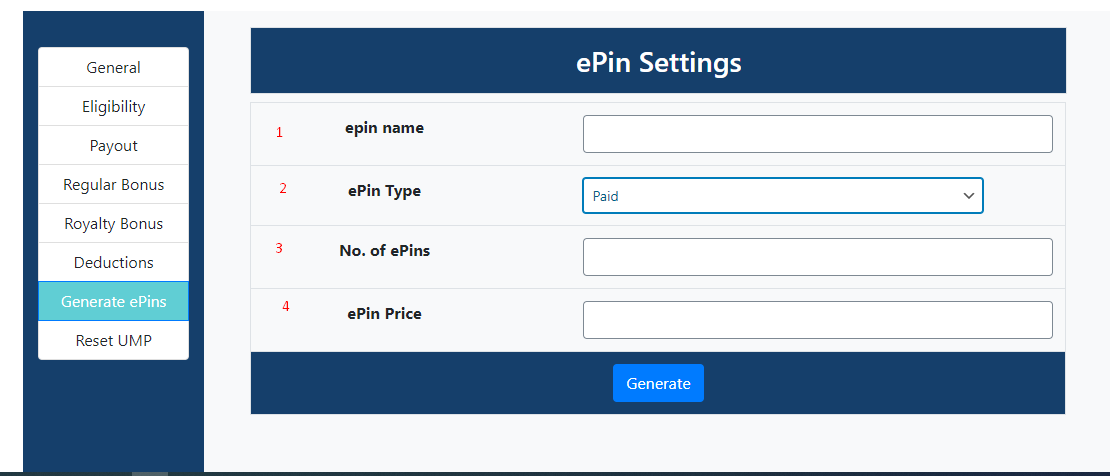Open the General settings tab
This screenshot has width=1110, height=476.
tap(113, 68)
